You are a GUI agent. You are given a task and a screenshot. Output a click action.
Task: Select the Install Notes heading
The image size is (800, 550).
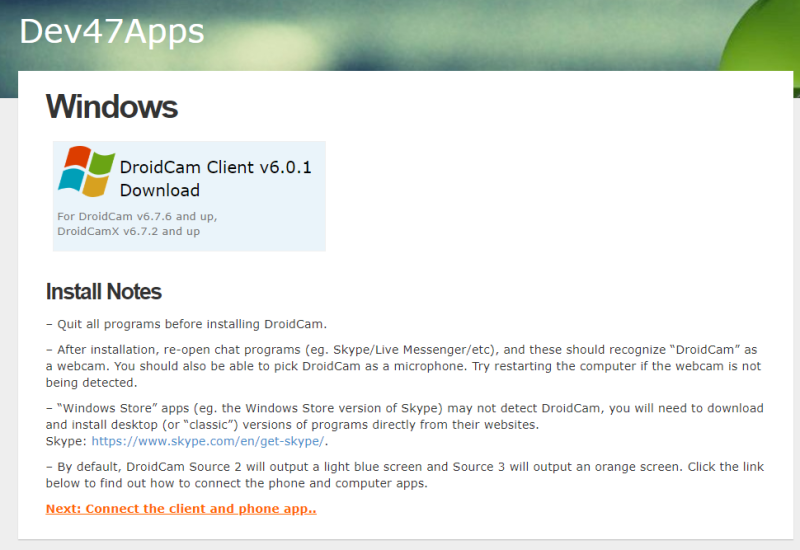point(104,292)
